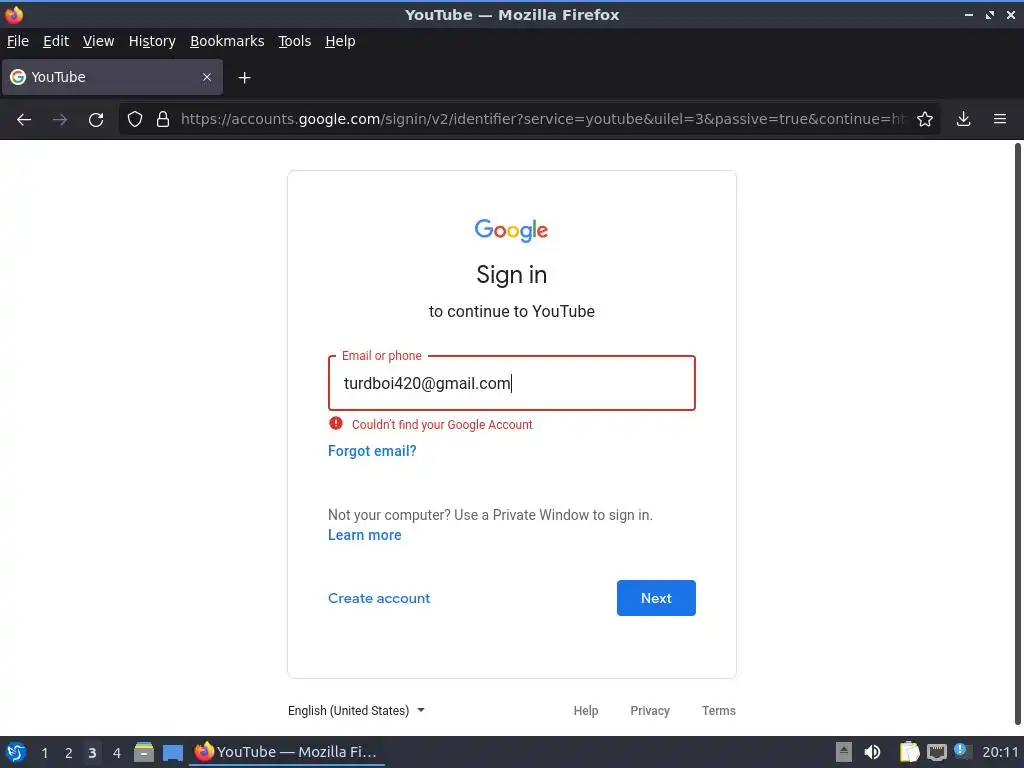
Task: Click the 'Sign in' heading
Action: (x=511, y=275)
